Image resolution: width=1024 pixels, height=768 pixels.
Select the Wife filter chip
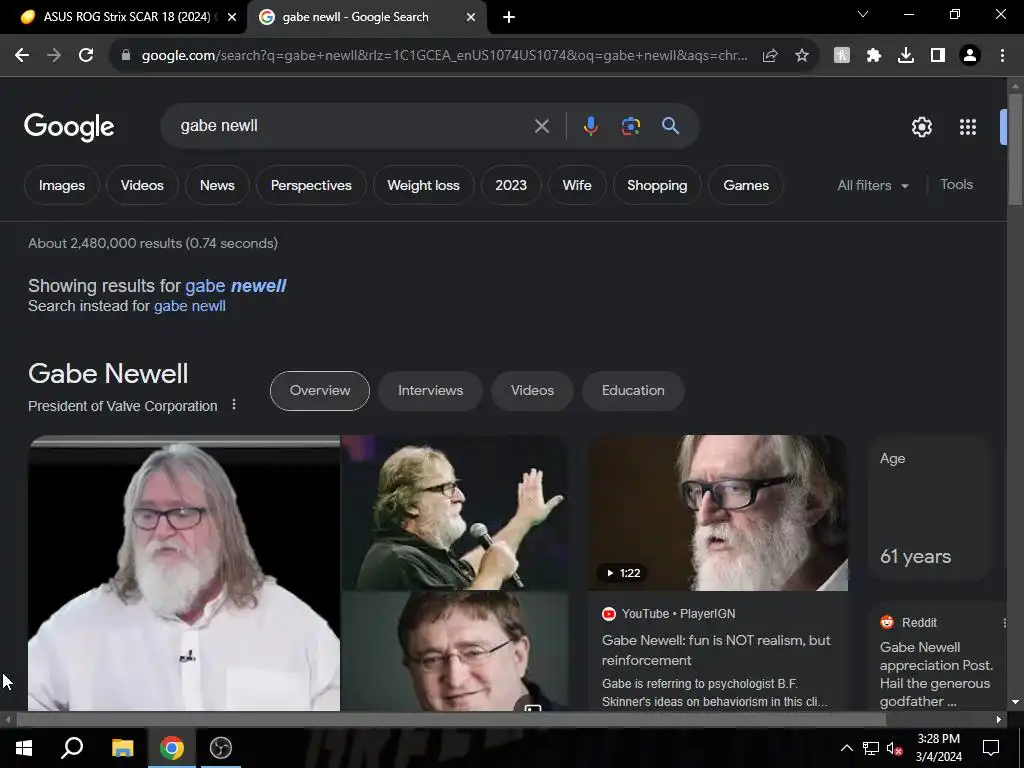pos(577,185)
